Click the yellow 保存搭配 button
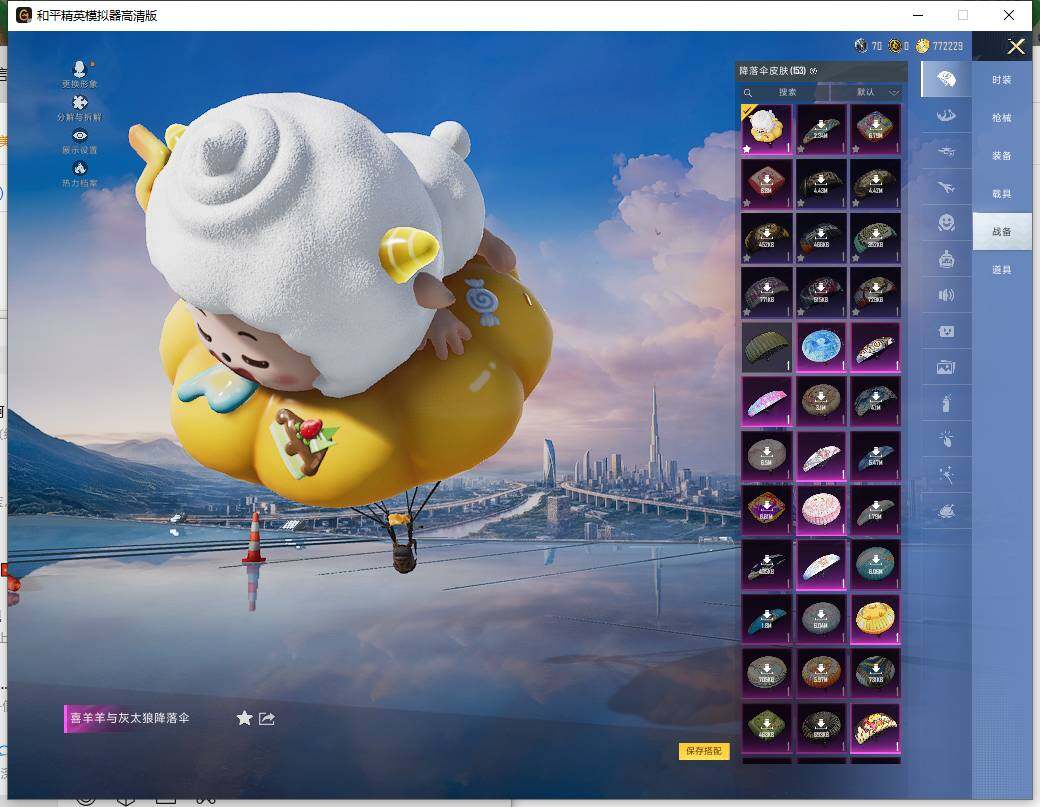The height and width of the screenshot is (807, 1040). 704,751
